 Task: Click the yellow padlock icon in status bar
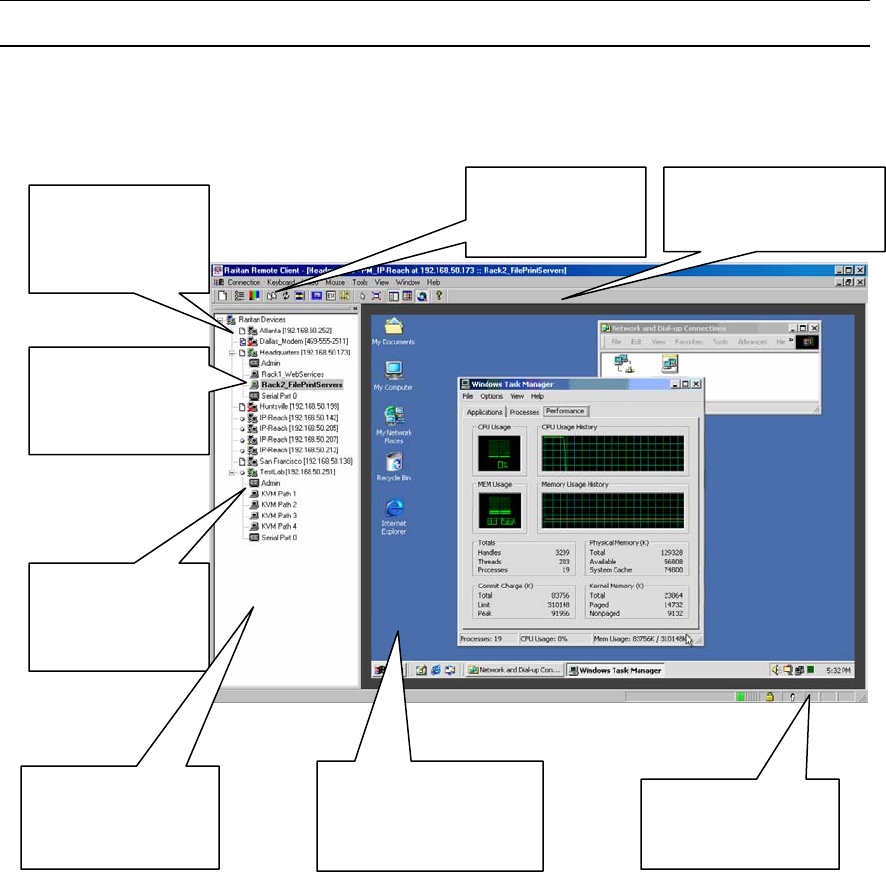click(770, 697)
